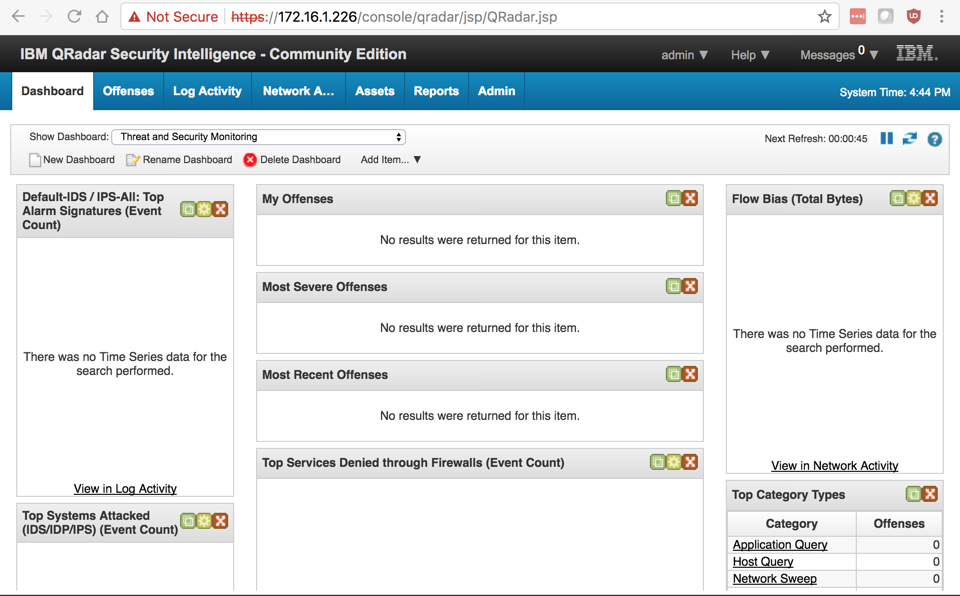The height and width of the screenshot is (596, 960).
Task: Pop out Top Services Denied through Firewalls widget
Action: [658, 462]
